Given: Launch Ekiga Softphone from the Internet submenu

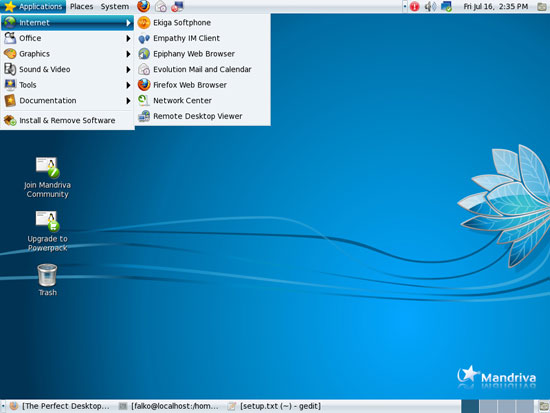Looking at the screenshot, I should (x=203, y=23).
